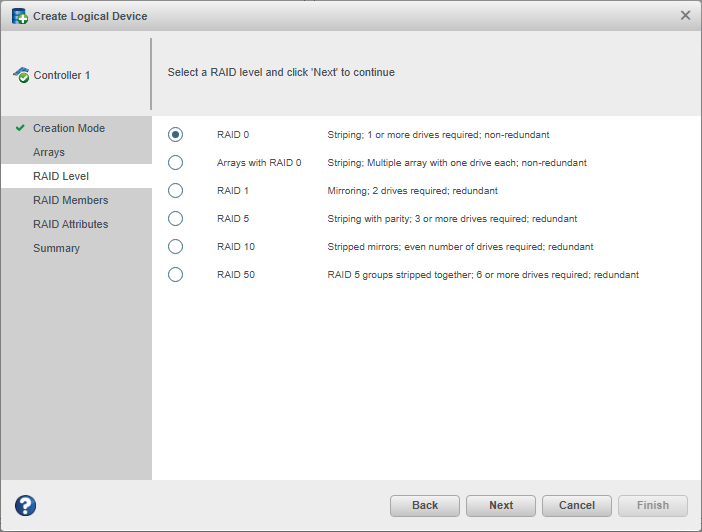
Task: Select the RAID 10 radio button
Action: [176, 246]
